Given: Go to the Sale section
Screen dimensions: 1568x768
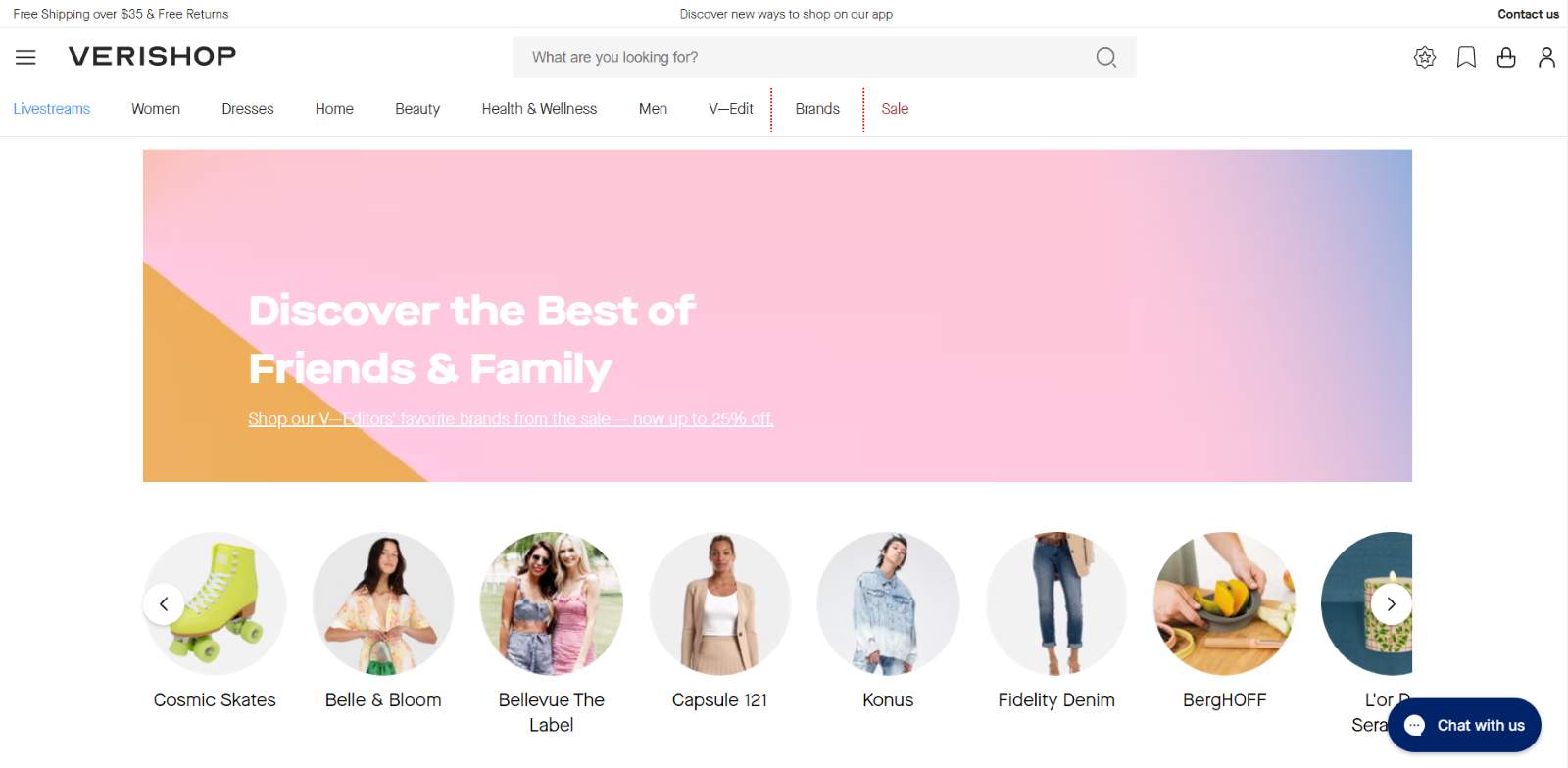Looking at the screenshot, I should [895, 109].
